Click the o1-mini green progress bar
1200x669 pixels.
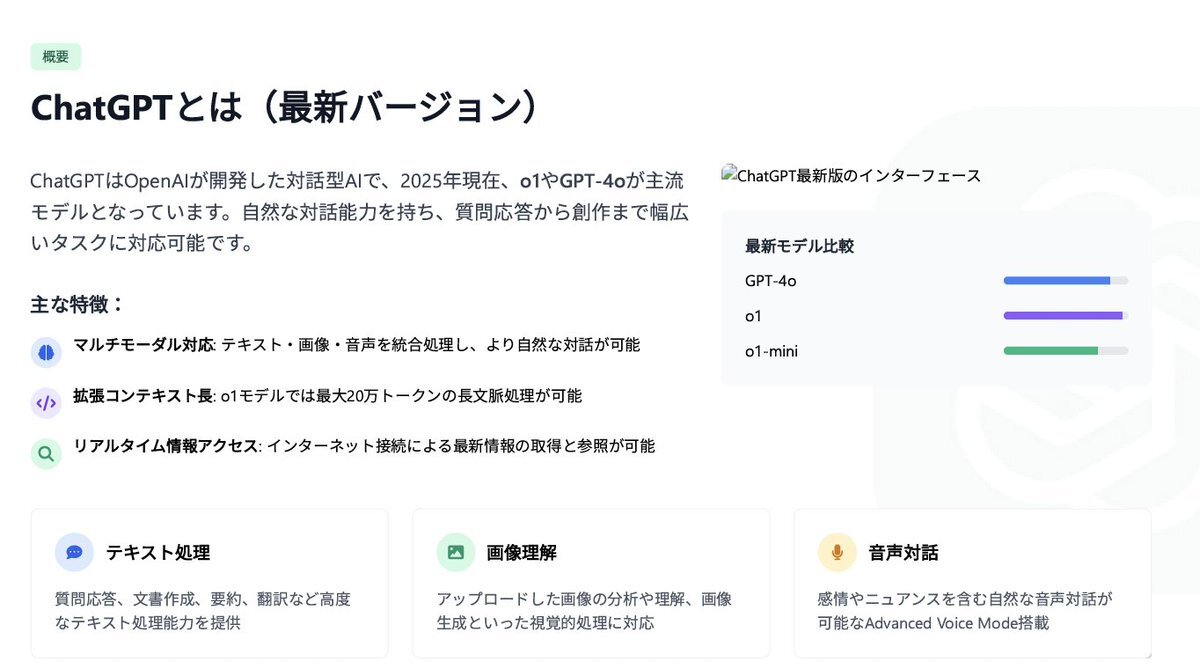(x=1066, y=351)
